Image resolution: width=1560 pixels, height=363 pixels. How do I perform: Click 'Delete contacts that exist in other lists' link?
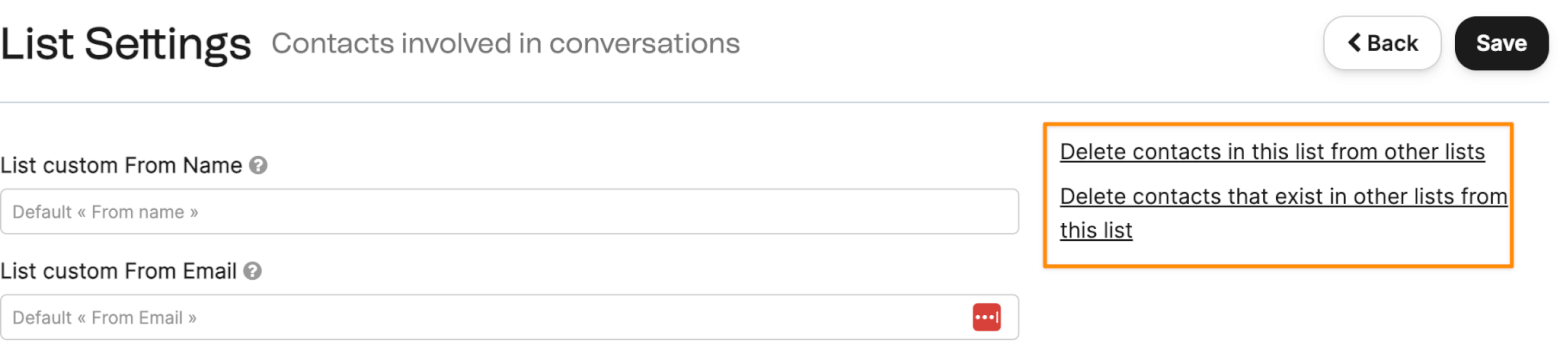(1283, 196)
